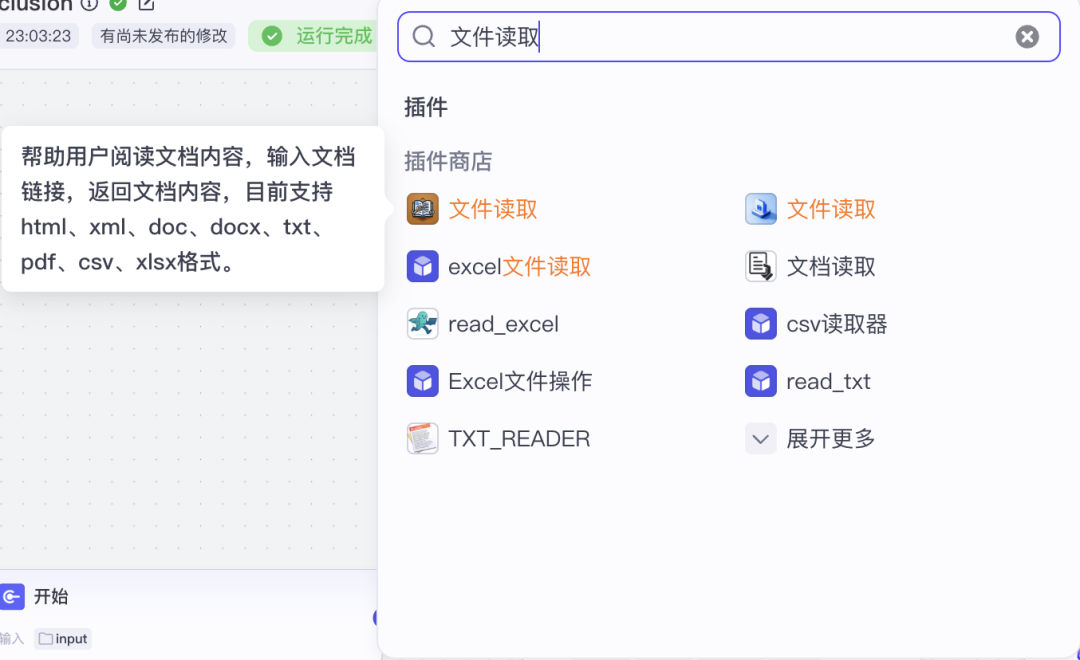Clear the search box text
Image resolution: width=1080 pixels, height=660 pixels.
pos(1027,37)
